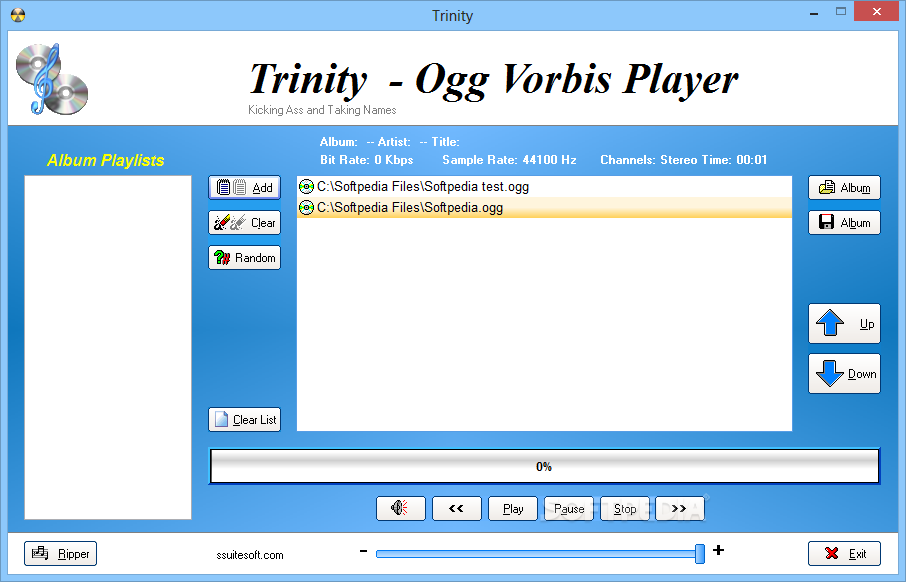Viewport: 906px width, 582px height.
Task: Select 'C:\Softpedia Files\Softpedia test.ogg' track
Action: 544,187
